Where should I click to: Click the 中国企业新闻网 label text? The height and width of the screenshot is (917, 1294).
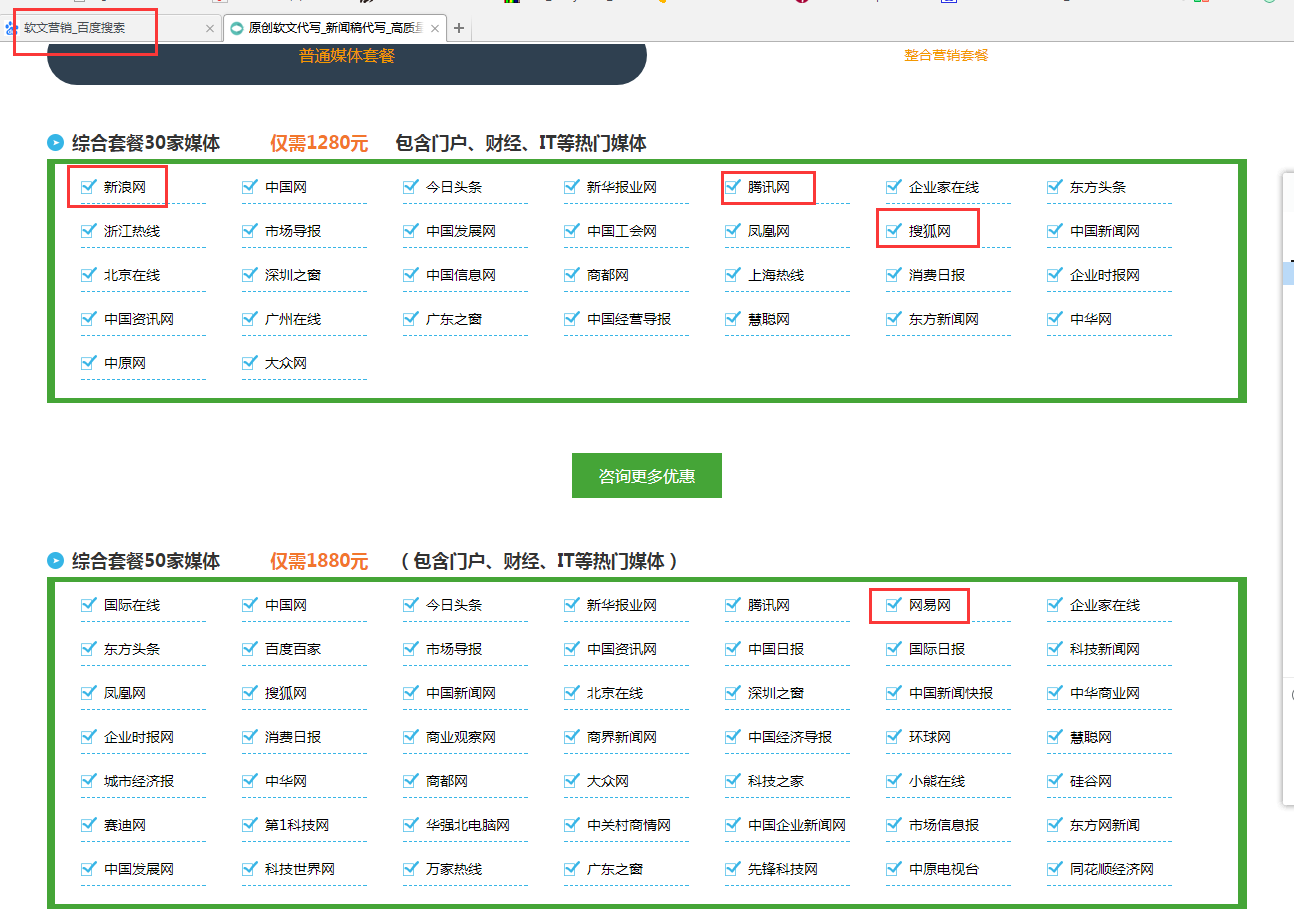click(x=797, y=825)
